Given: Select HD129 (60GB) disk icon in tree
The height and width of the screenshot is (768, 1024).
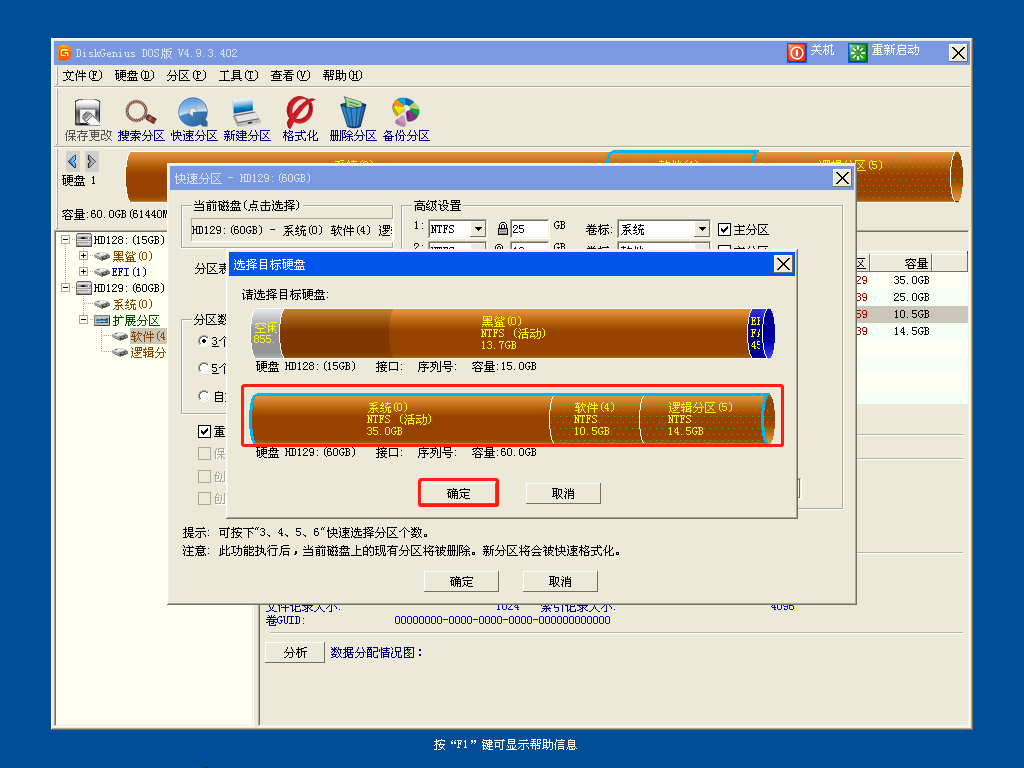Looking at the screenshot, I should click(x=84, y=288).
